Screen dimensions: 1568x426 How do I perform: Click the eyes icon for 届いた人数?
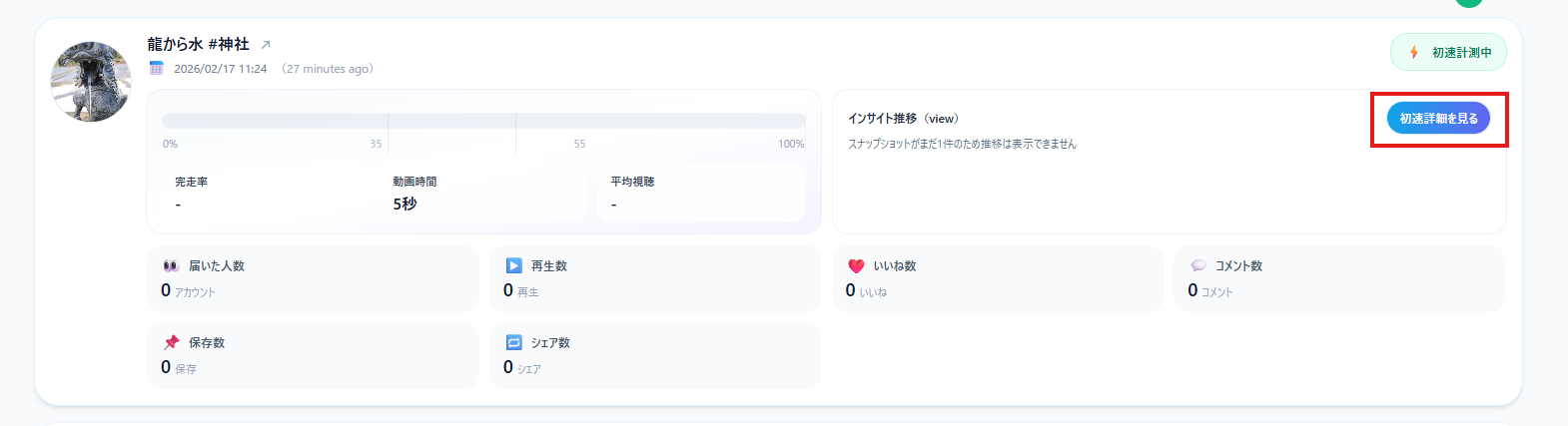tap(171, 266)
